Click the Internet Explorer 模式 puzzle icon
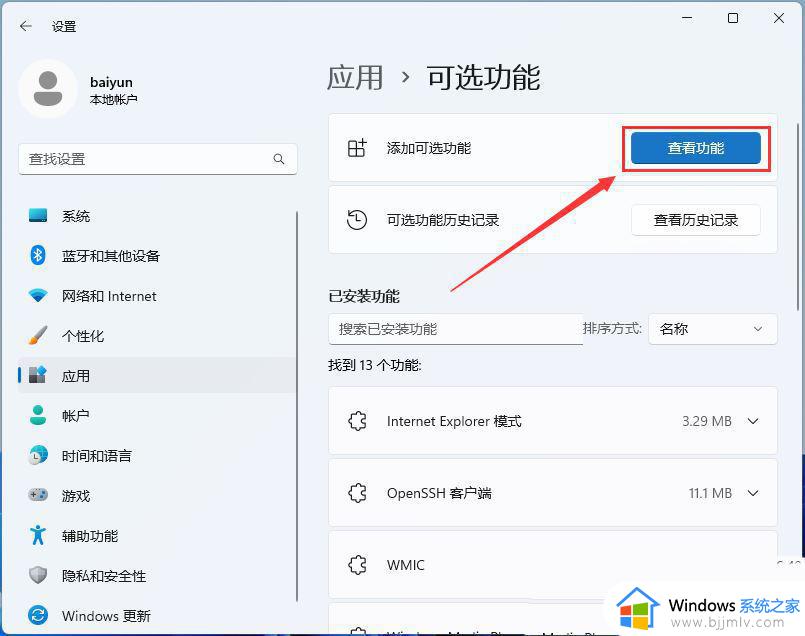This screenshot has height=636, width=805. [357, 421]
